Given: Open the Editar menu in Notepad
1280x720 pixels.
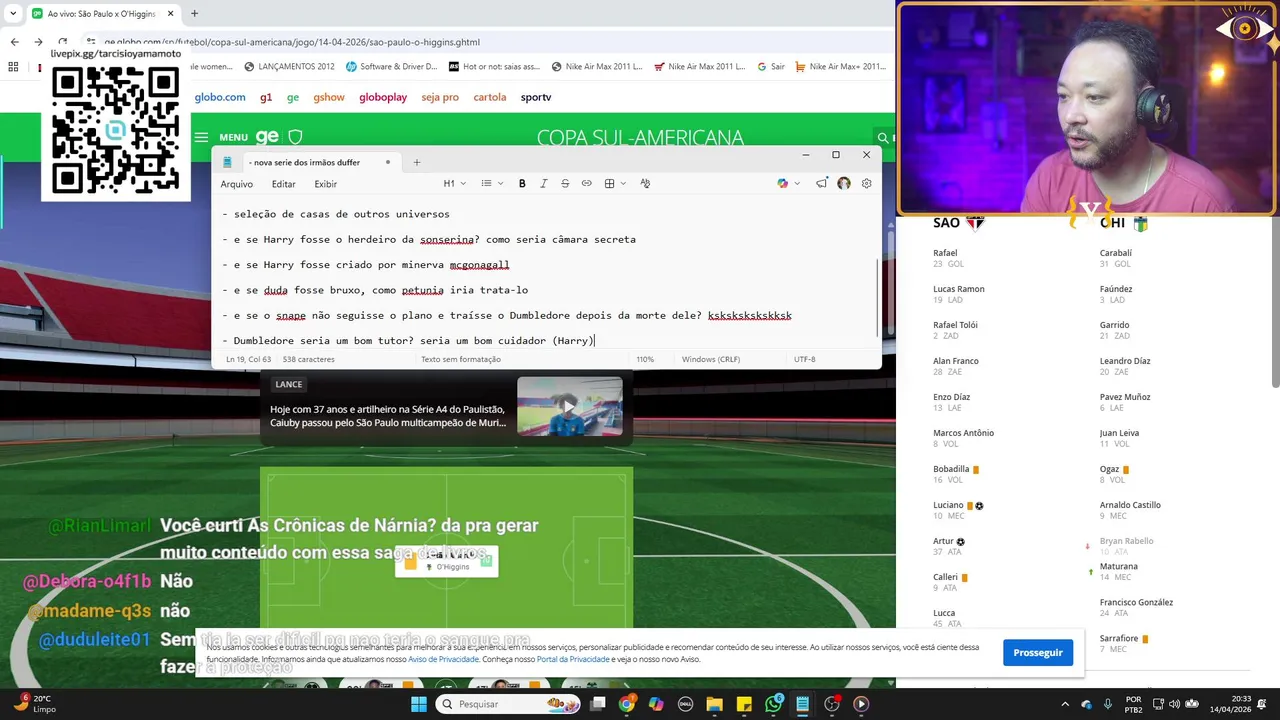Looking at the screenshot, I should click(x=283, y=184).
